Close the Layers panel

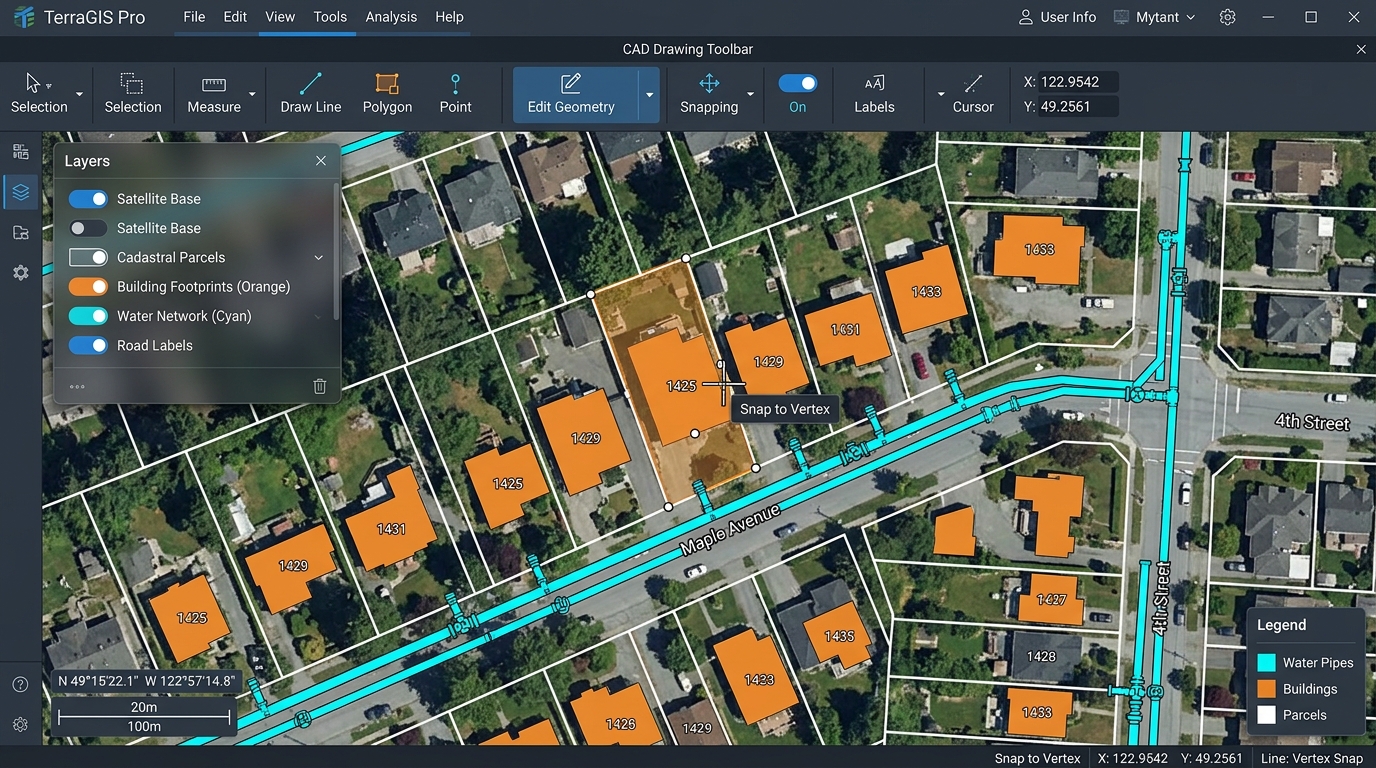tap(321, 161)
